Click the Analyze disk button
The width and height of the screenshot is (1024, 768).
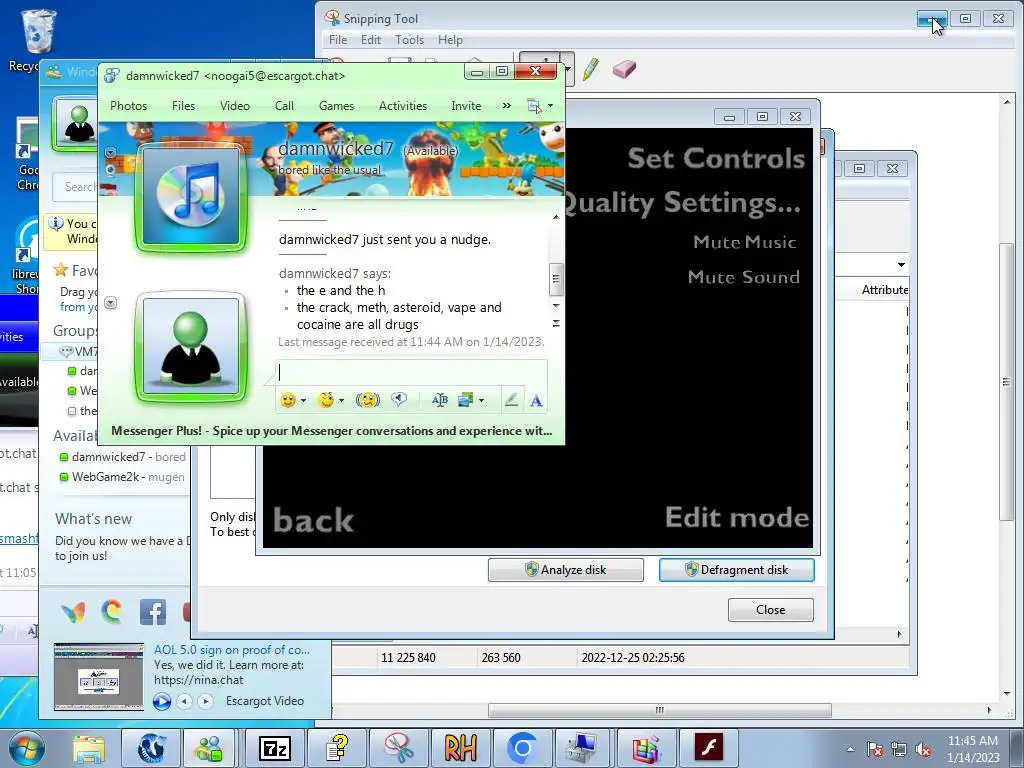566,569
